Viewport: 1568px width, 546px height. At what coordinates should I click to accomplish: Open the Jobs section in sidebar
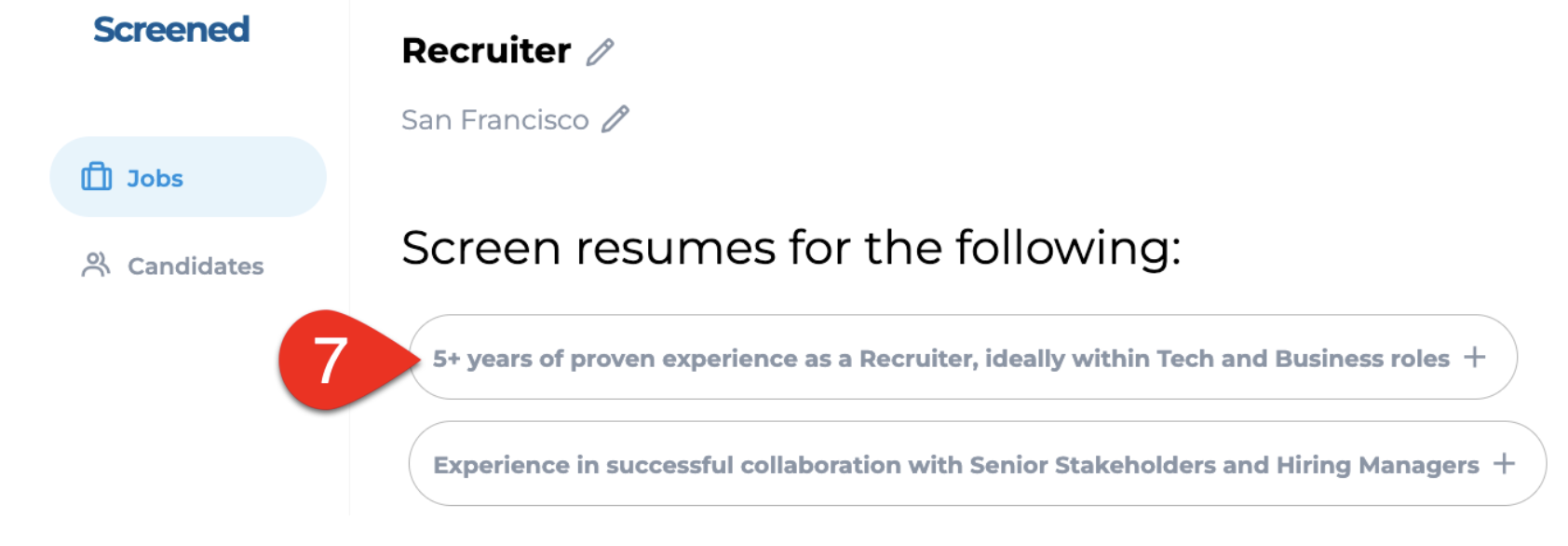[188, 177]
